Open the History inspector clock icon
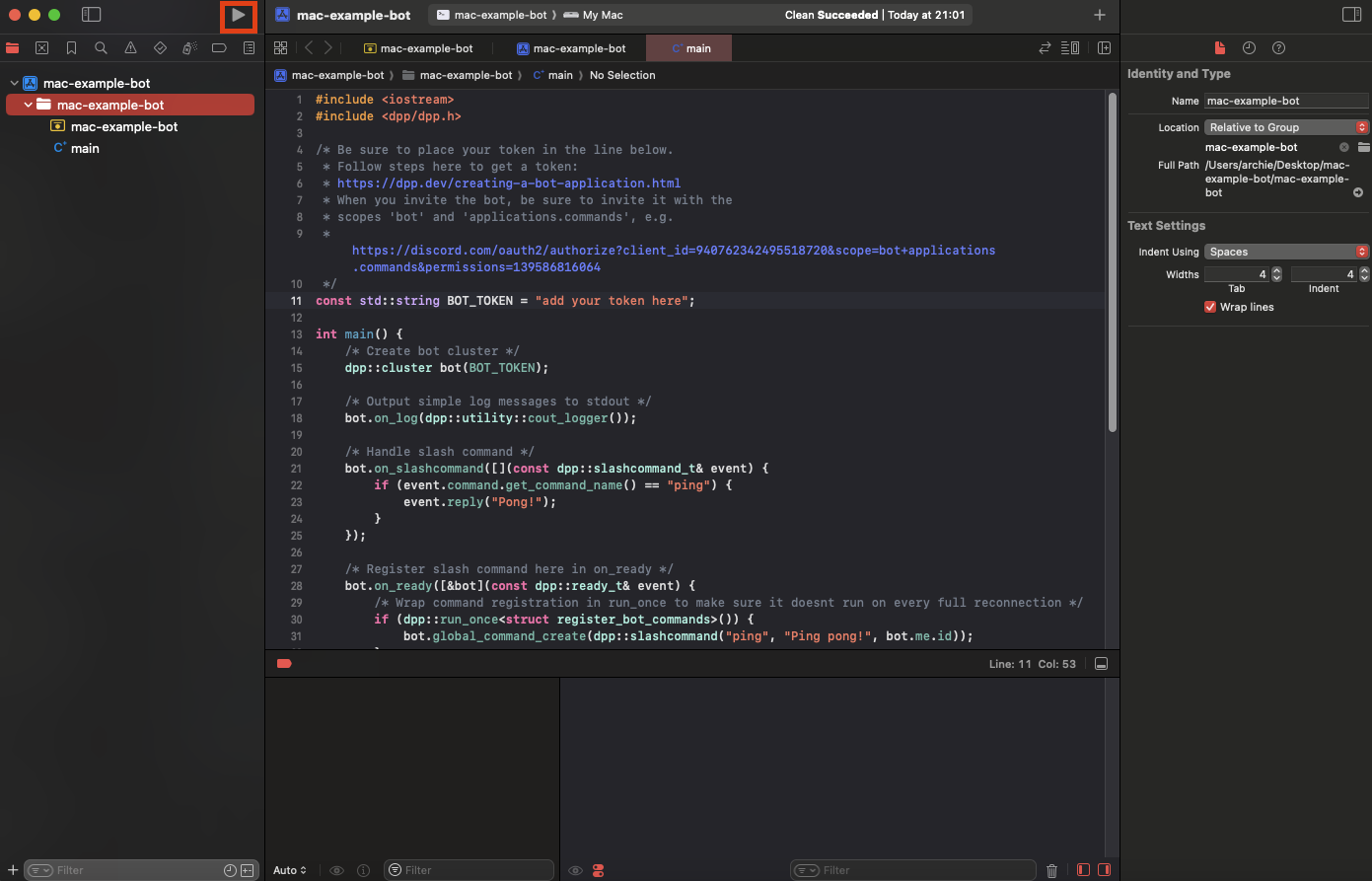Image resolution: width=1372 pixels, height=881 pixels. click(1249, 48)
